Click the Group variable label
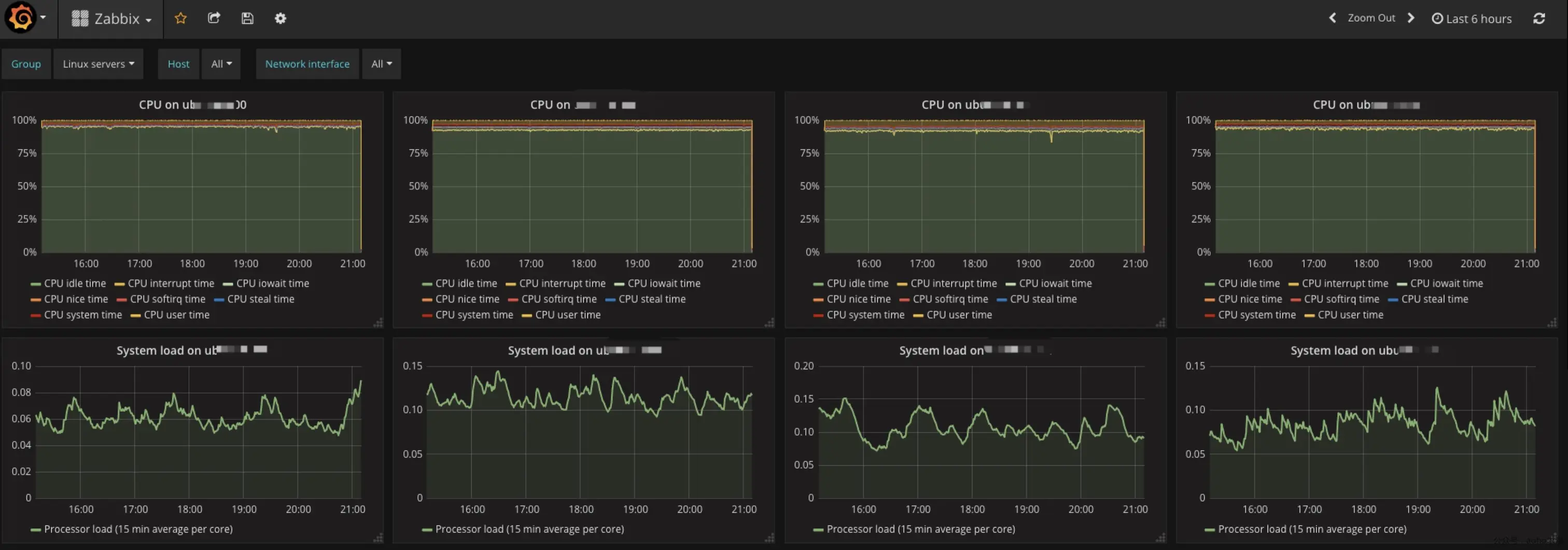This screenshot has height=550, width=1568. tap(25, 64)
